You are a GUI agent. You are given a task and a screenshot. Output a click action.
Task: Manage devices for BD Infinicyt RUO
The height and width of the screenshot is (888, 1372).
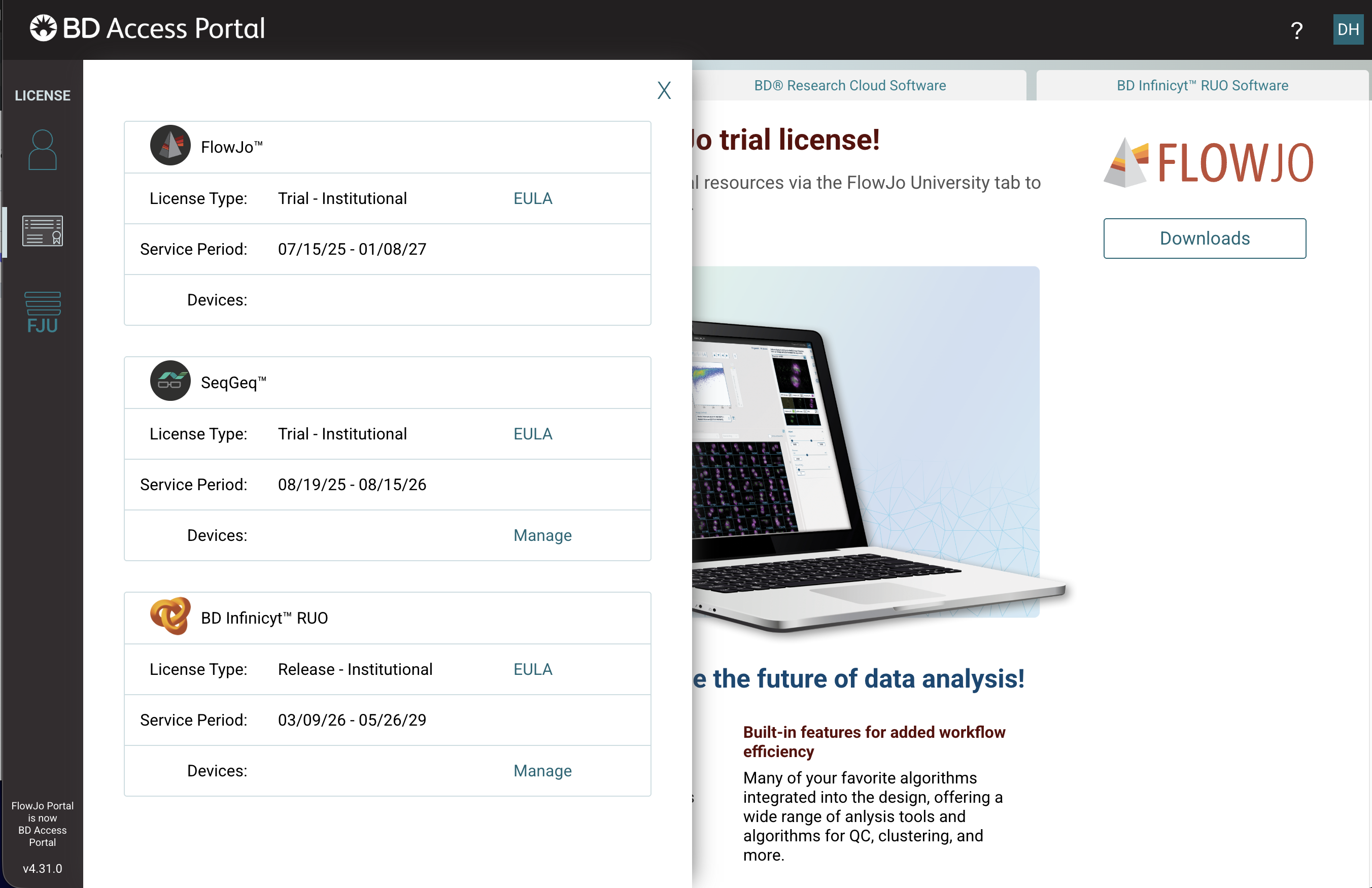tap(542, 770)
